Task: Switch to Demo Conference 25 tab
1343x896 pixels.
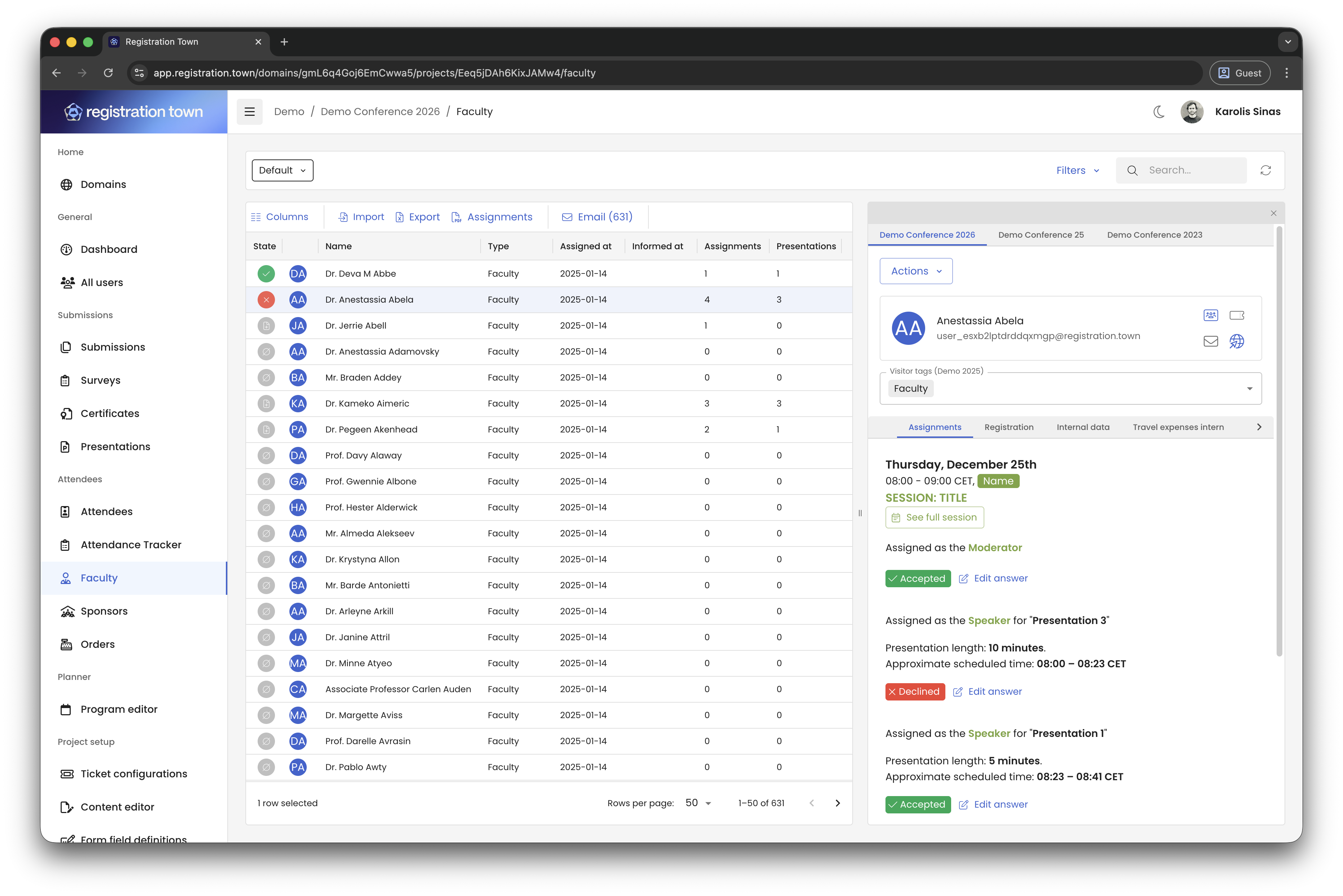Action: tap(1040, 235)
